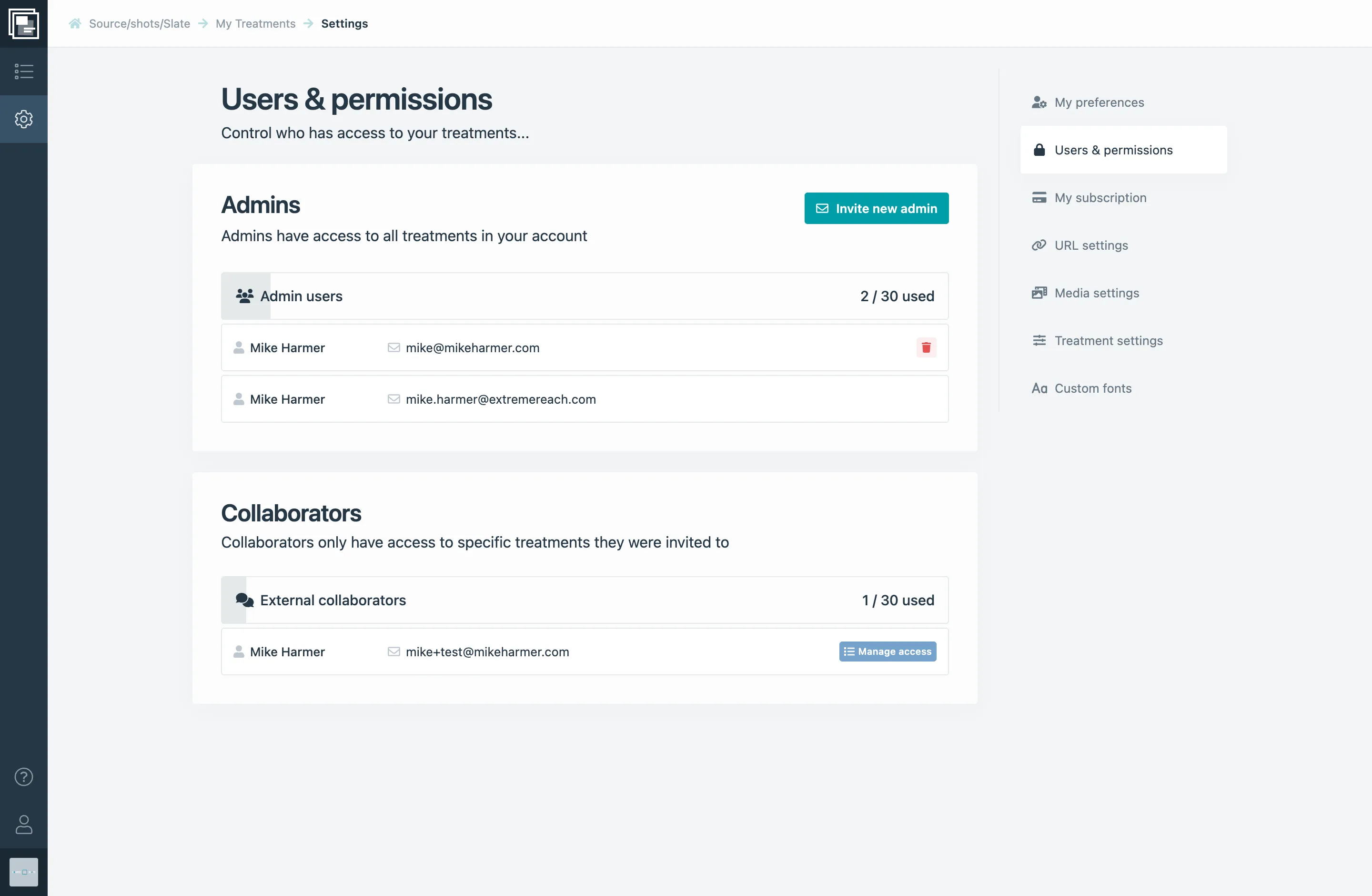1372x896 pixels.
Task: Open Media settings
Action: [x=1097, y=292]
